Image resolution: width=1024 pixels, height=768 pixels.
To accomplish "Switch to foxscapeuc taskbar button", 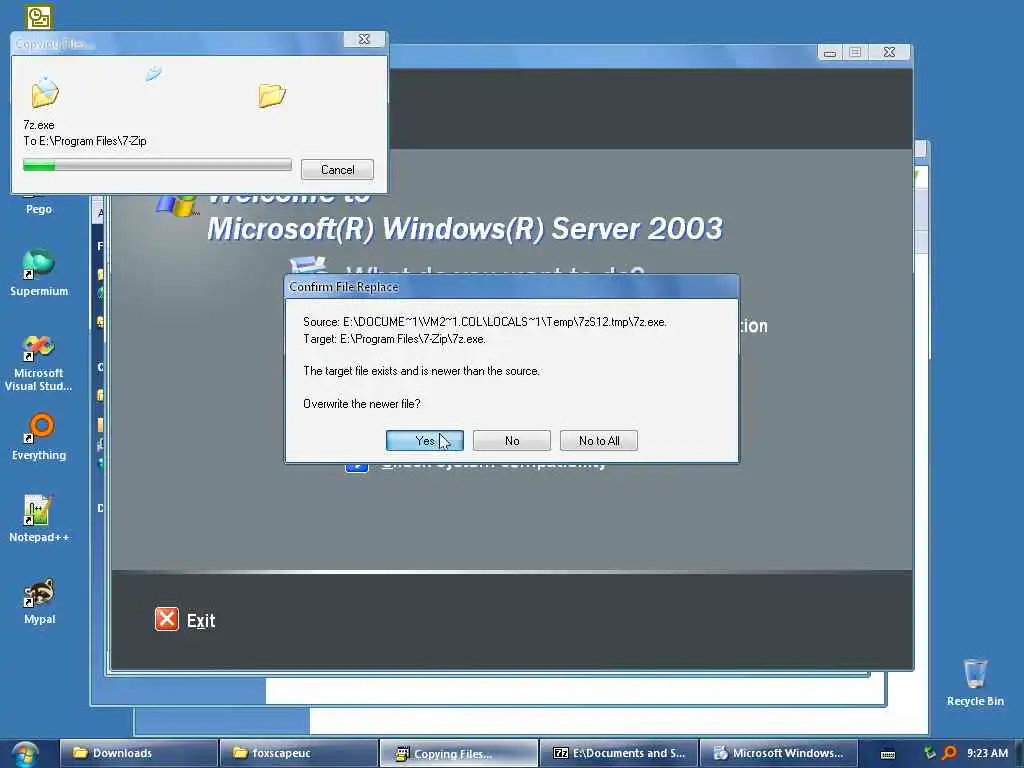I will coord(298,753).
